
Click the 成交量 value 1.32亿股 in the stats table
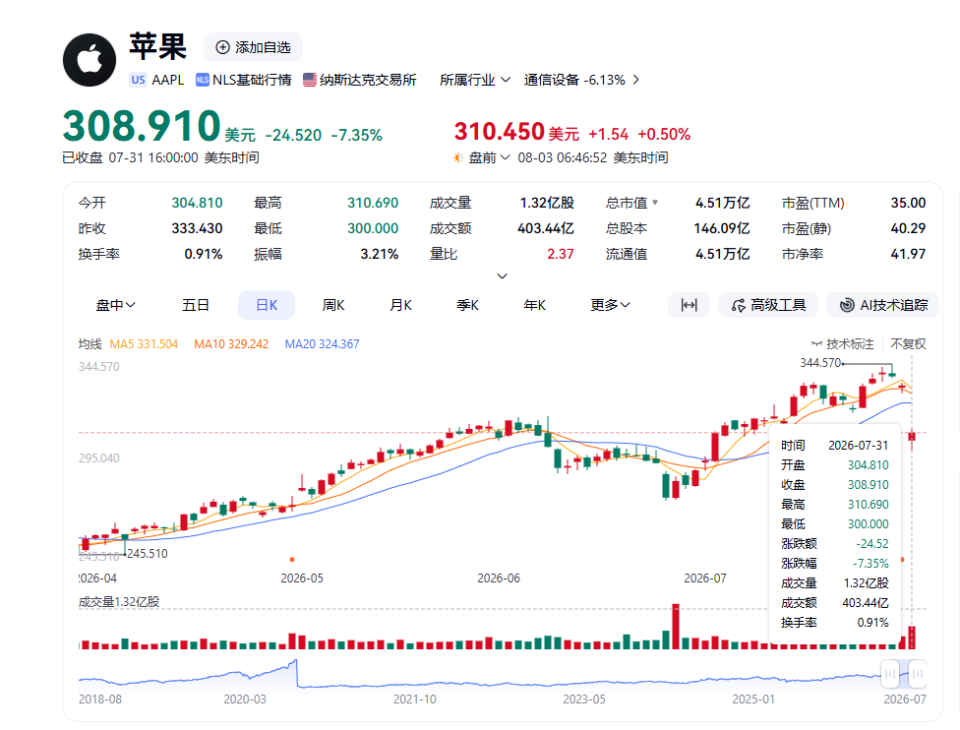click(x=547, y=203)
